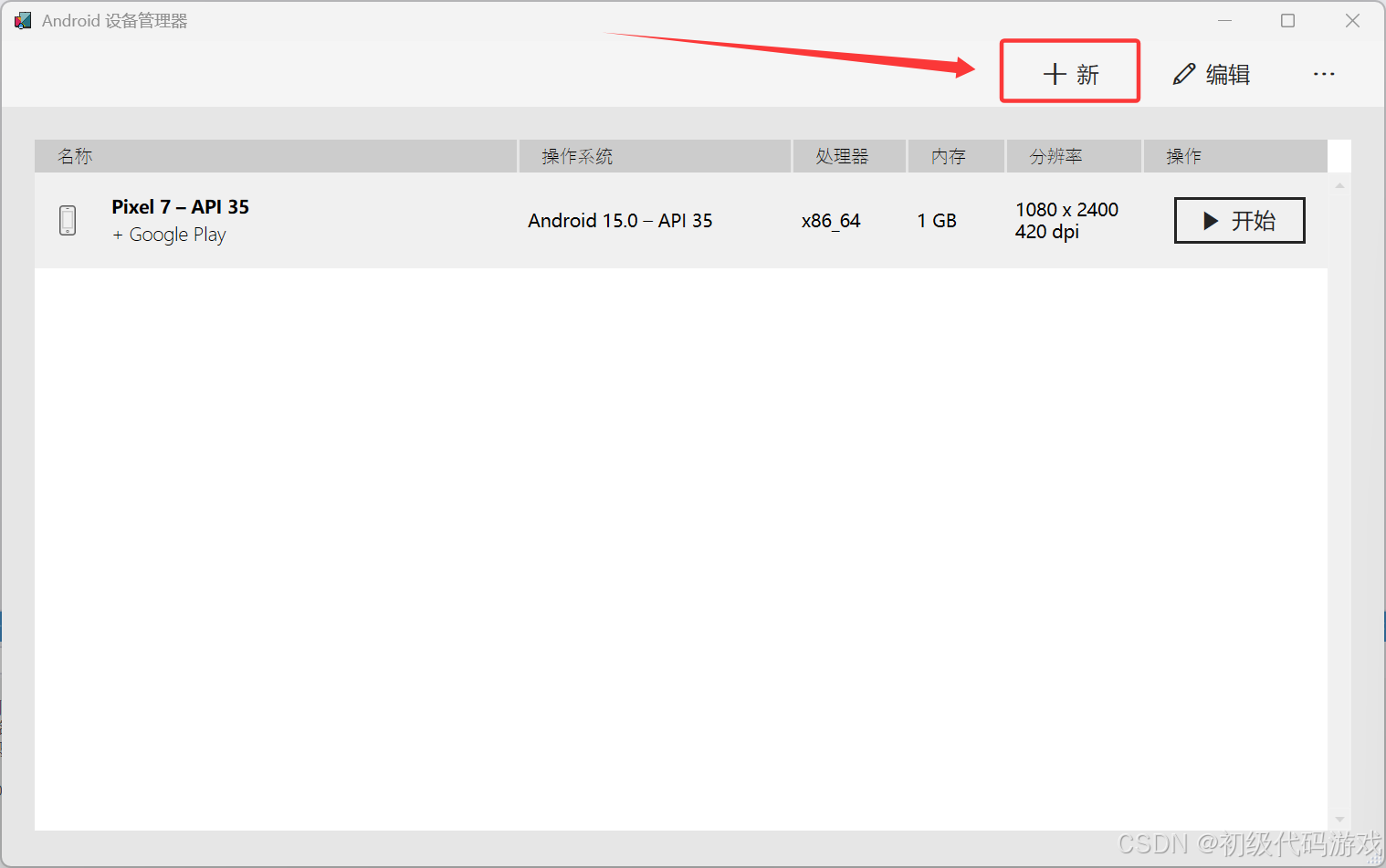Start the Pixel 7 emulator with 开始
Screen dimensions: 1386x868
click(x=1239, y=221)
